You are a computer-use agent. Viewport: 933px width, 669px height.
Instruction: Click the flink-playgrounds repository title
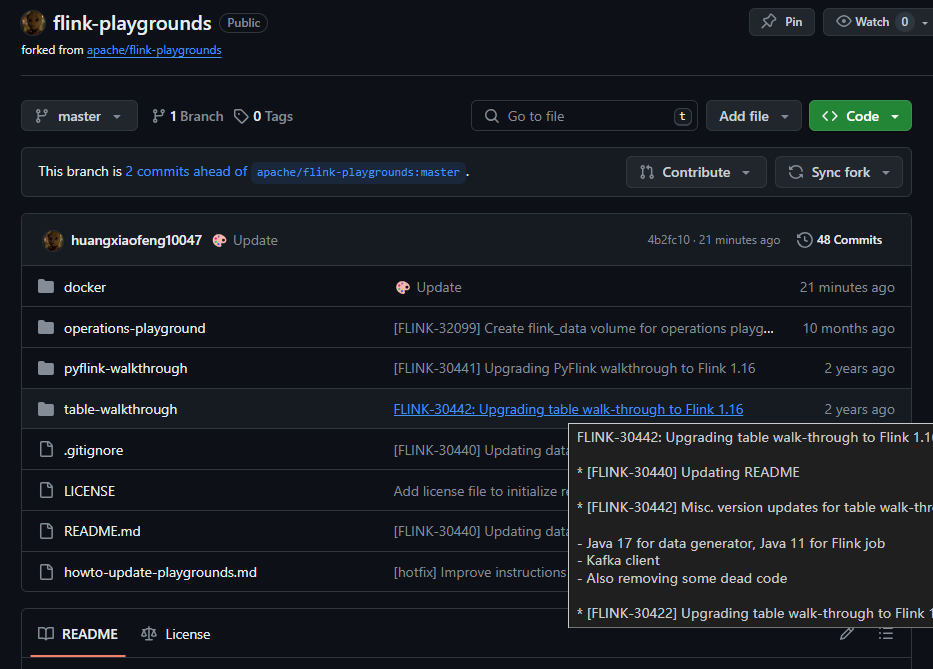coord(132,23)
